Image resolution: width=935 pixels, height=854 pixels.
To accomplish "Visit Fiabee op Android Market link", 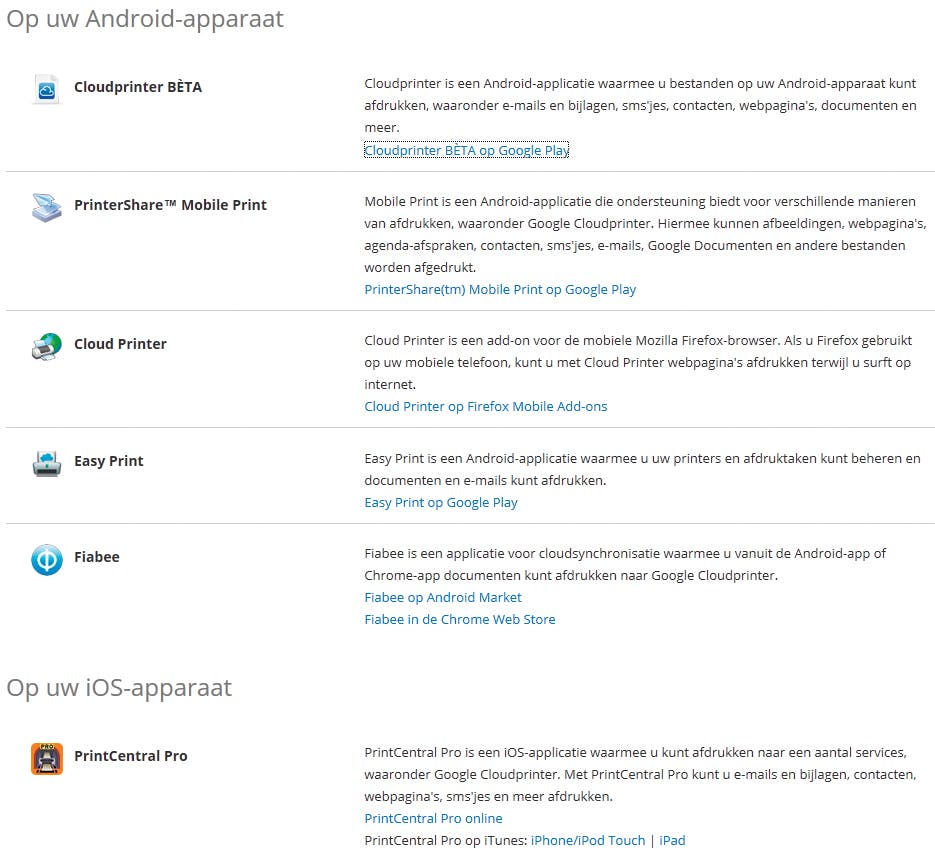I will (443, 598).
